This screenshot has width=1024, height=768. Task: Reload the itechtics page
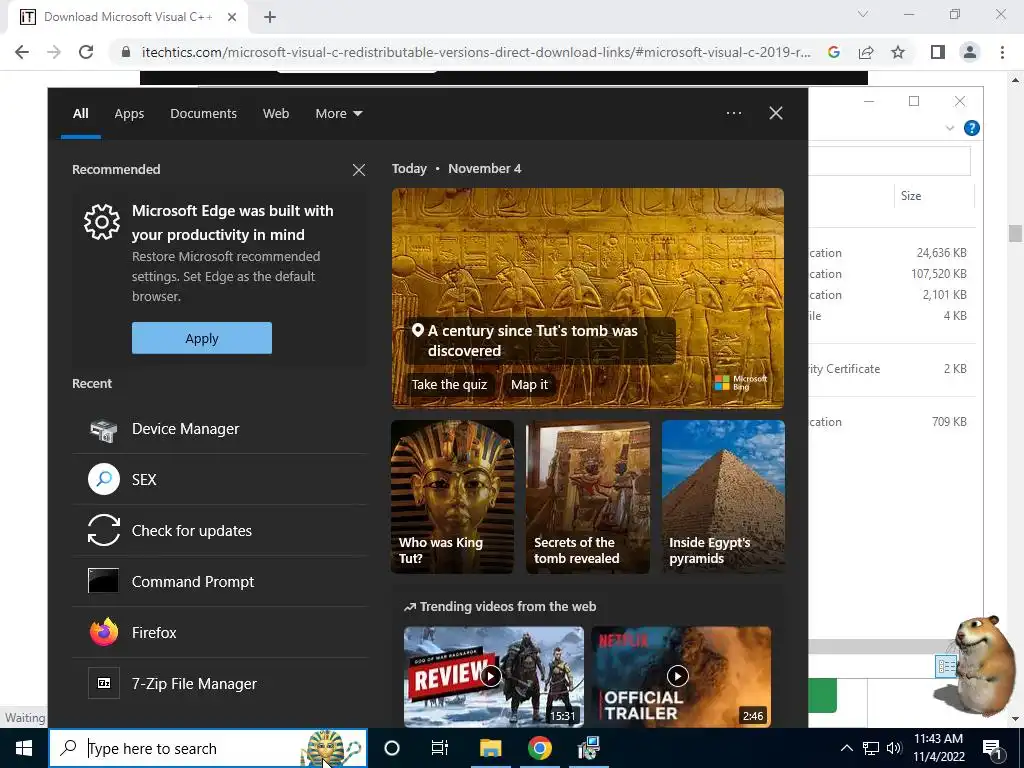pos(86,52)
